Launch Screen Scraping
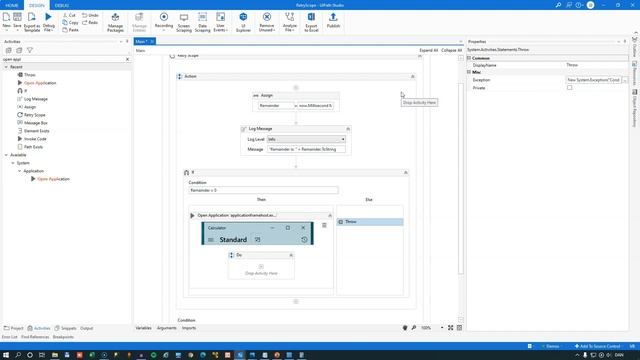 pyautogui.click(x=184, y=22)
